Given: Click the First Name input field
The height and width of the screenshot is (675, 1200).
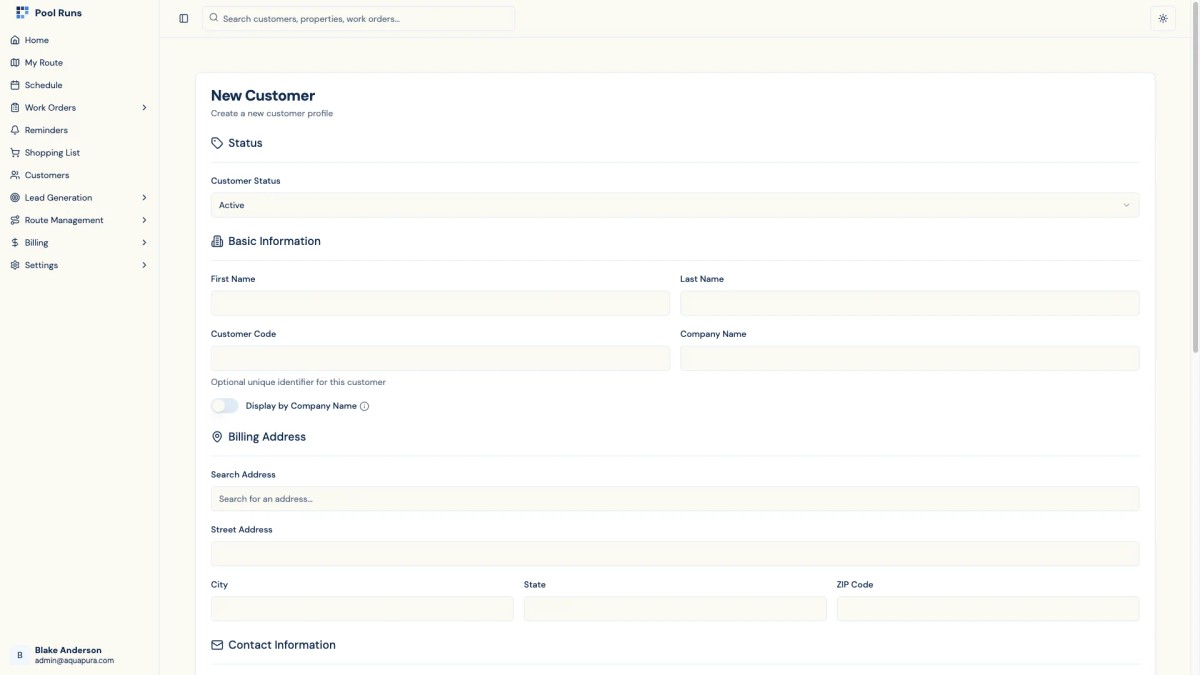Looking at the screenshot, I should [440, 303].
